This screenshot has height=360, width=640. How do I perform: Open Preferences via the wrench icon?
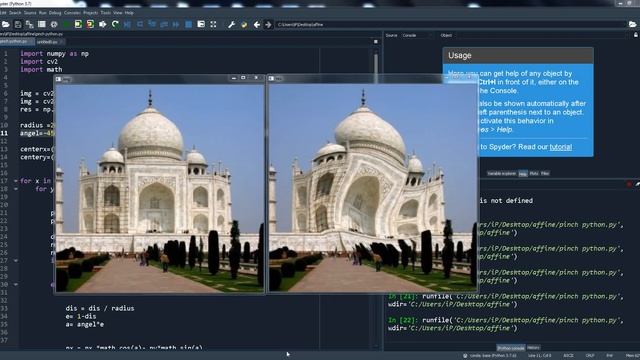coord(231,24)
